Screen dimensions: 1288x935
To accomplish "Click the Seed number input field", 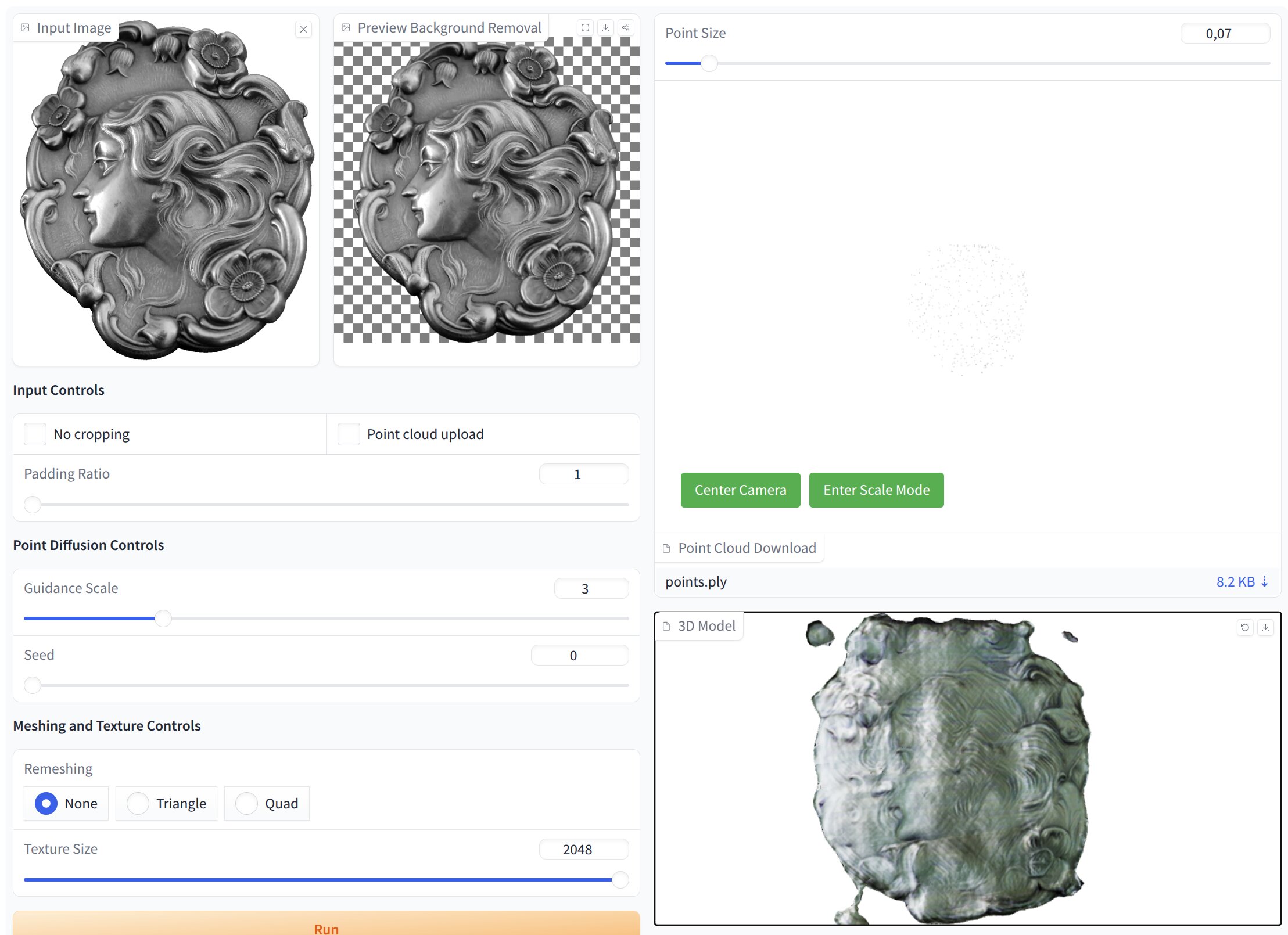I will tap(579, 655).
